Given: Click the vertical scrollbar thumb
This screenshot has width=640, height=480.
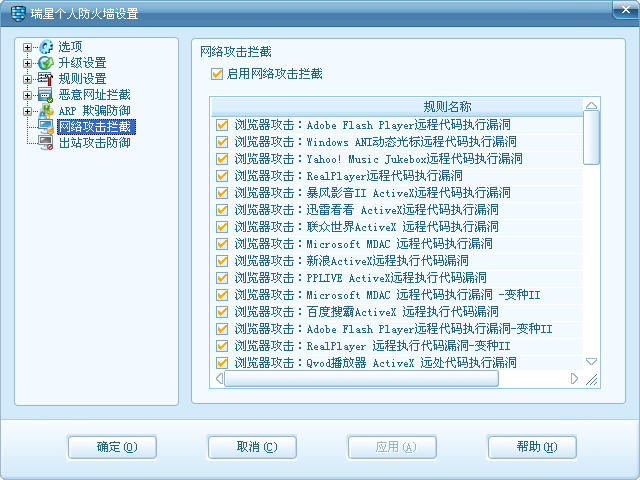Looking at the screenshot, I should (x=591, y=138).
